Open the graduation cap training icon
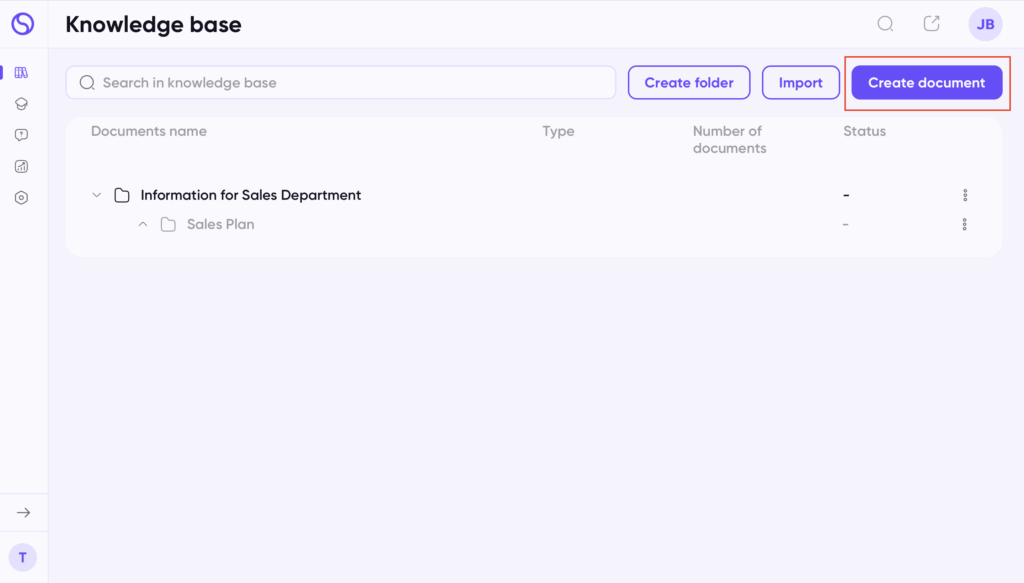 tap(21, 104)
